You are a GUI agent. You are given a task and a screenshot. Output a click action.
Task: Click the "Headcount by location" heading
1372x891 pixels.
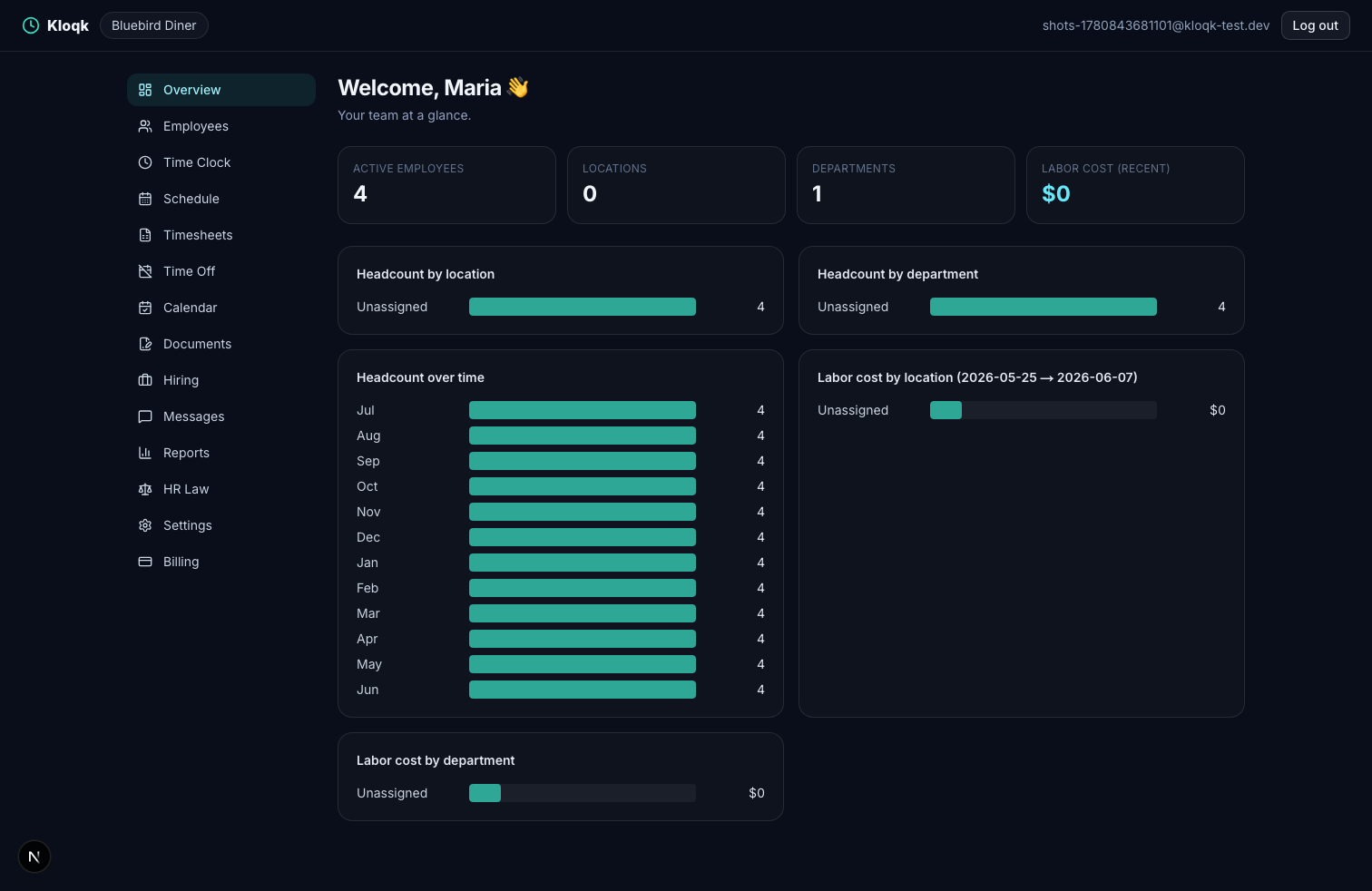(426, 274)
